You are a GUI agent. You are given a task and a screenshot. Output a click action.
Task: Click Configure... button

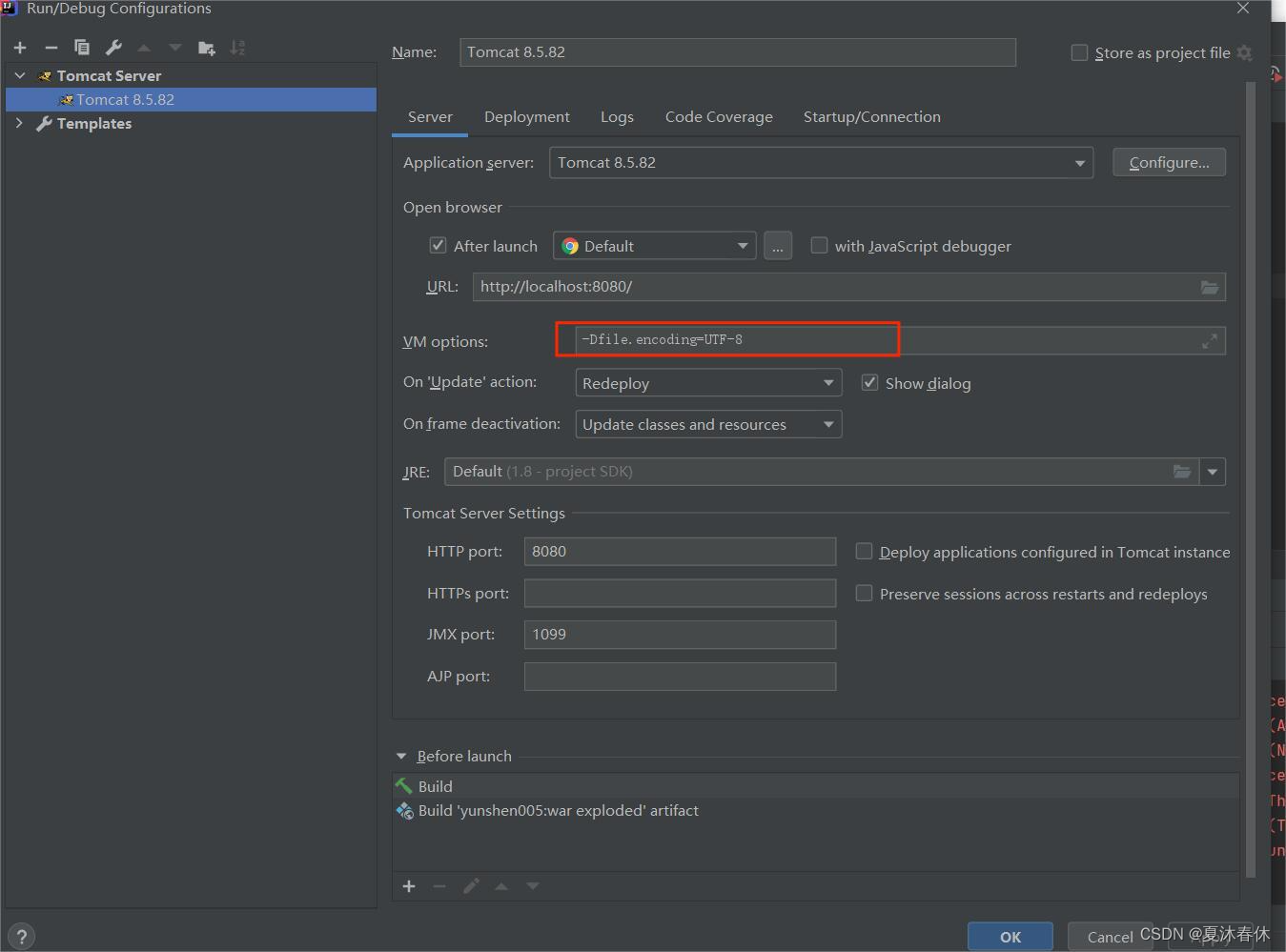point(1170,163)
